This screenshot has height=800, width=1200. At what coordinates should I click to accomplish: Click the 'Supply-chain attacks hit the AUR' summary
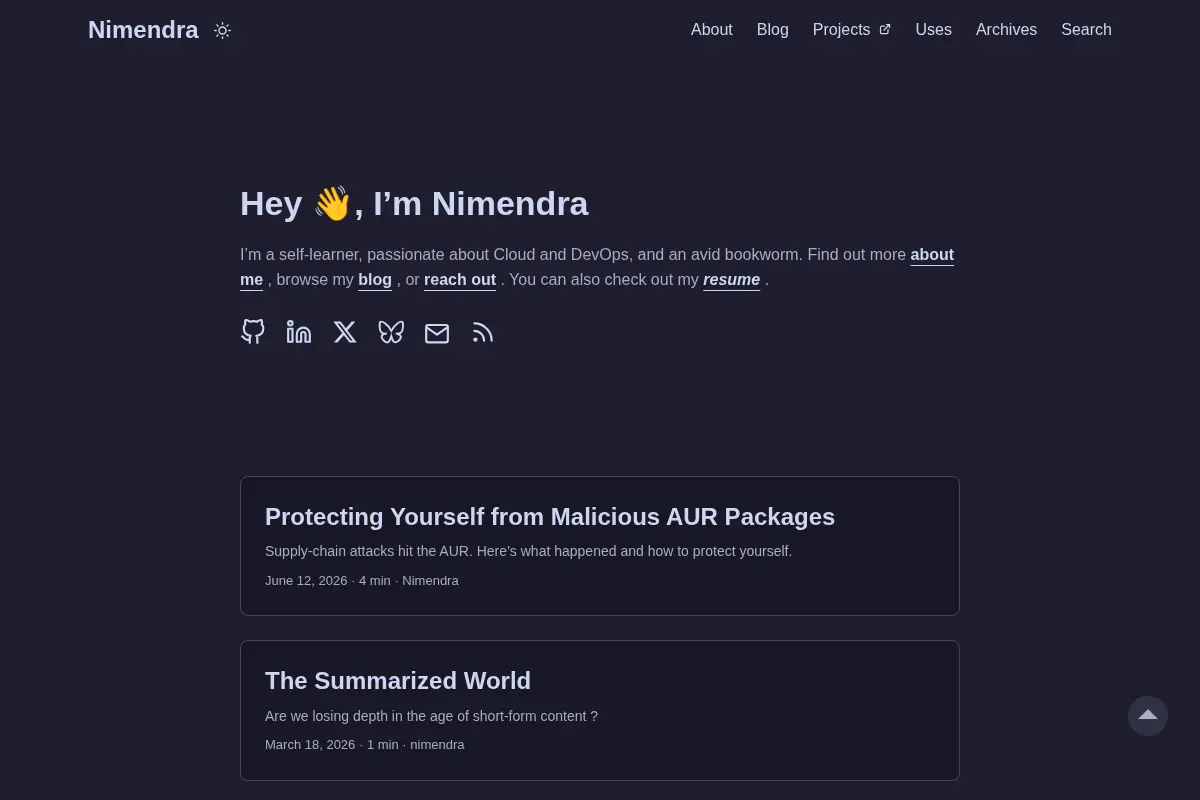[x=528, y=551]
